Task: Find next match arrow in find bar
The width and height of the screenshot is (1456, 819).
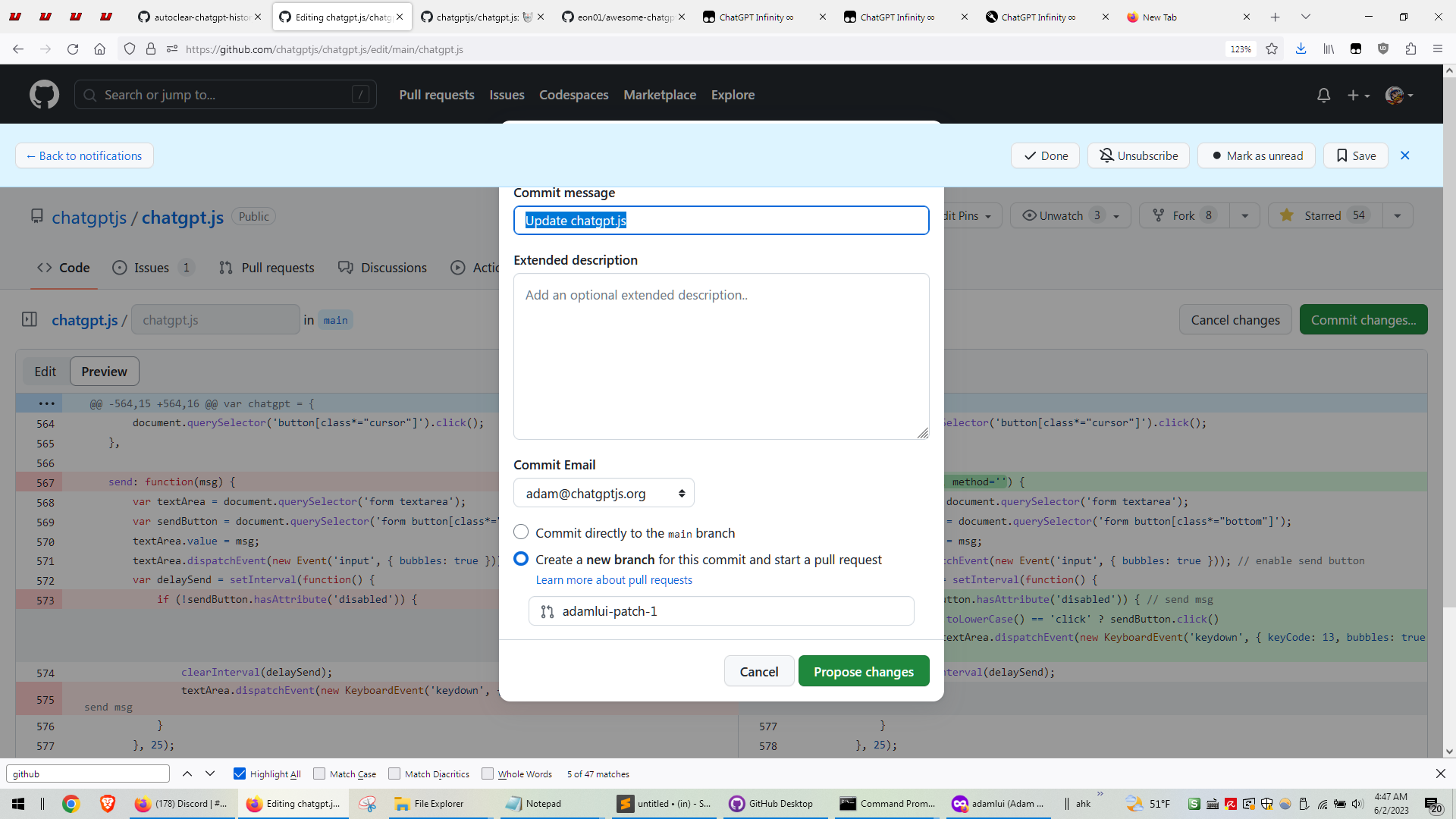Action: (x=210, y=773)
